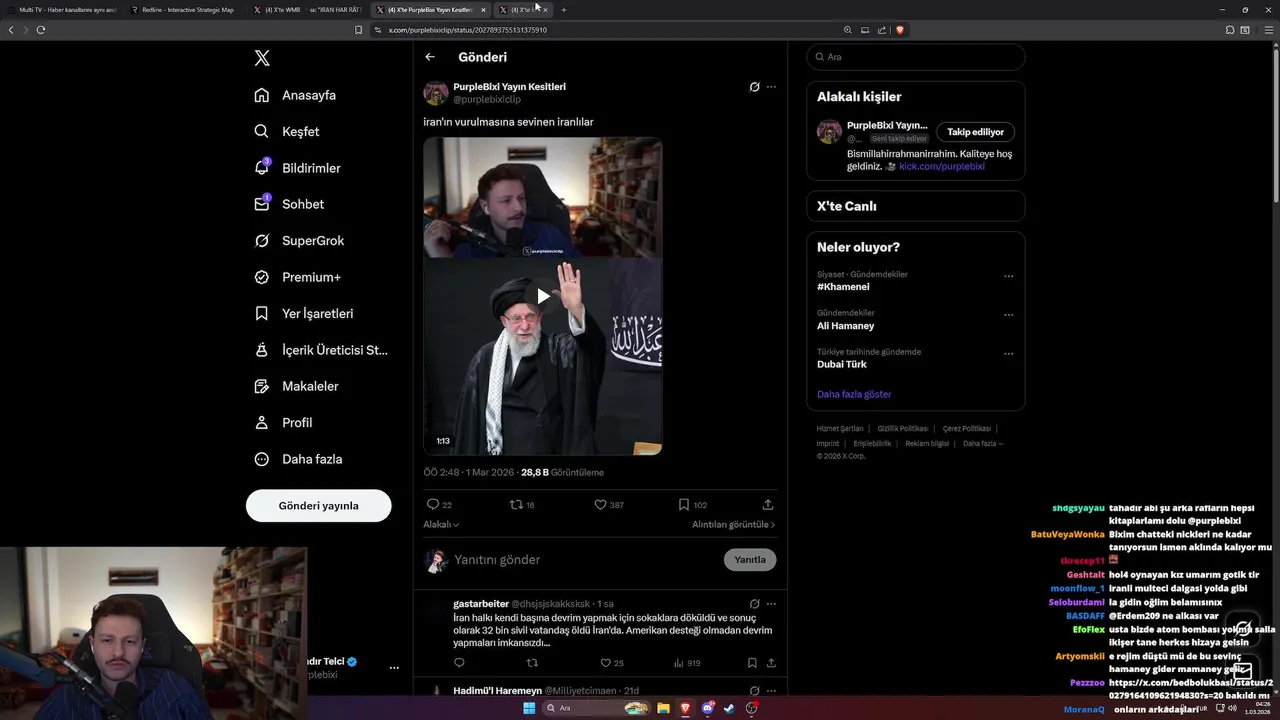Viewport: 1280px width, 720px height.
Task: Click Alıntıları görüntüle link
Action: click(x=733, y=524)
